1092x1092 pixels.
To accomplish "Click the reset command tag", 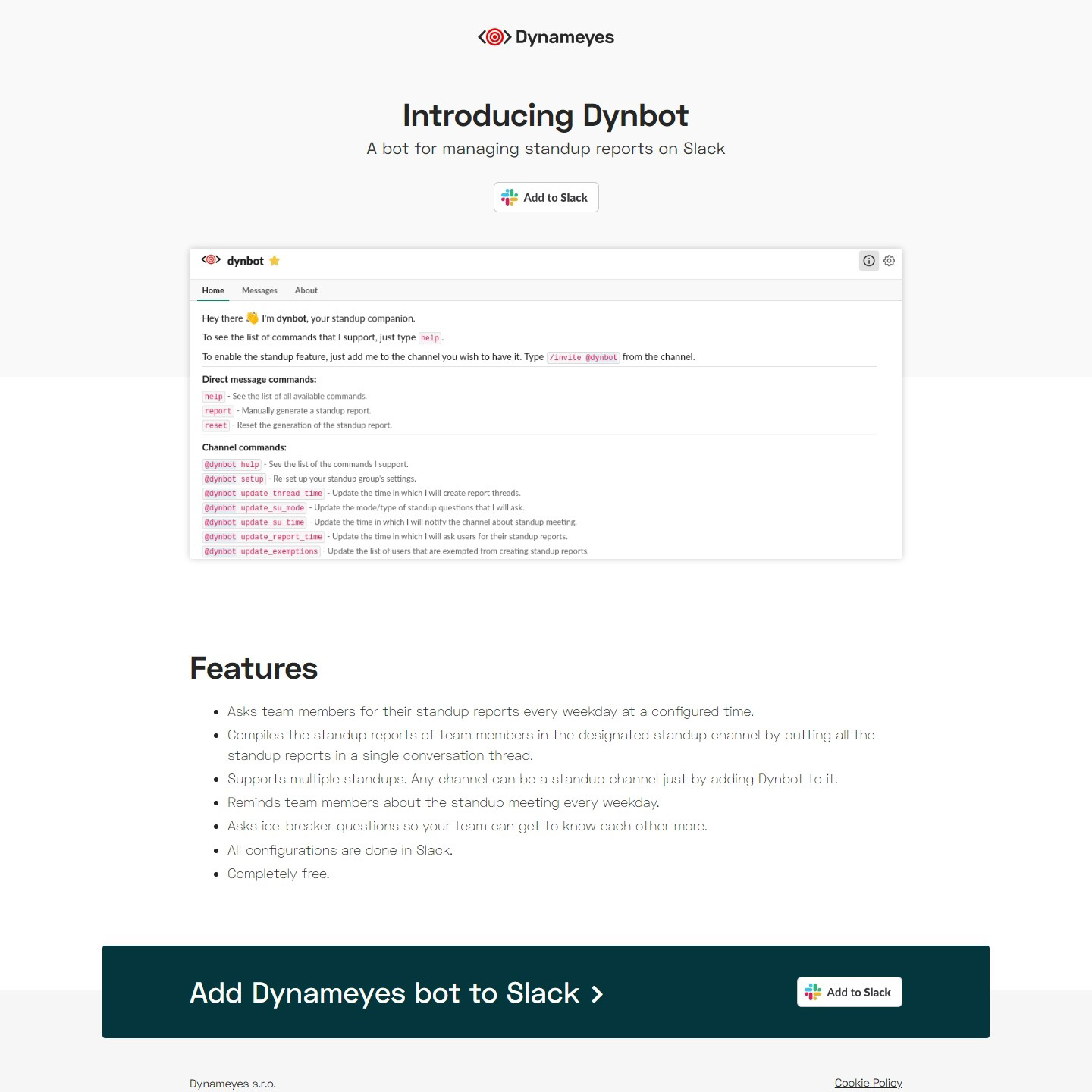I will coord(215,425).
